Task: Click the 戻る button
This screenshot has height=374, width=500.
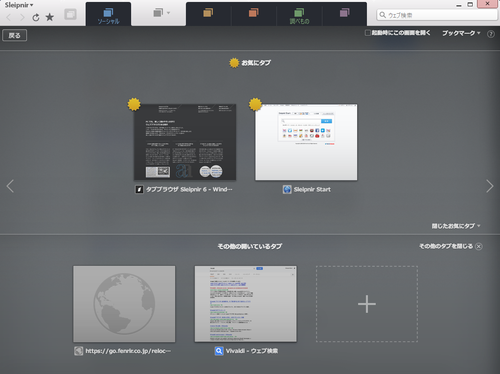Action: click(x=14, y=36)
